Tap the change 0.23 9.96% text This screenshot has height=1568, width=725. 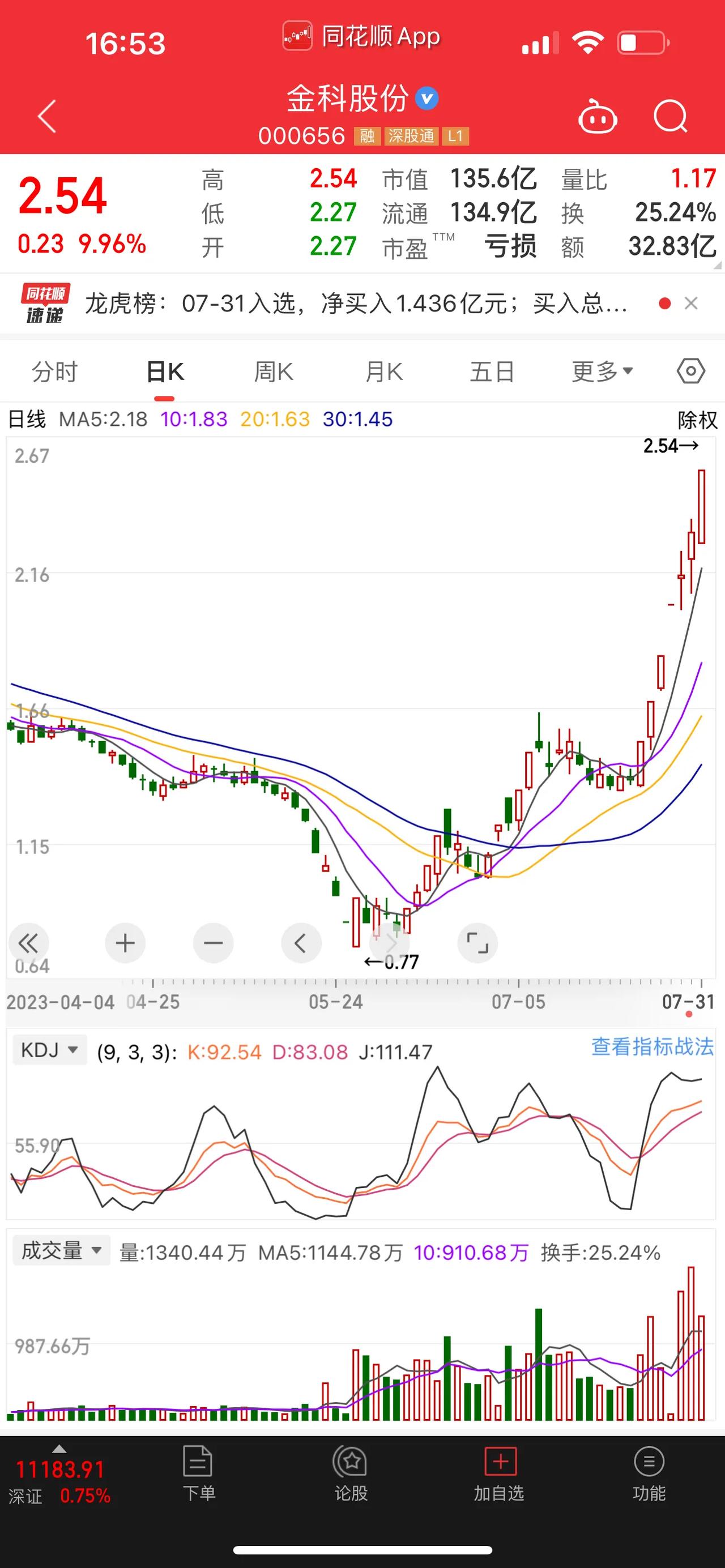82,244
